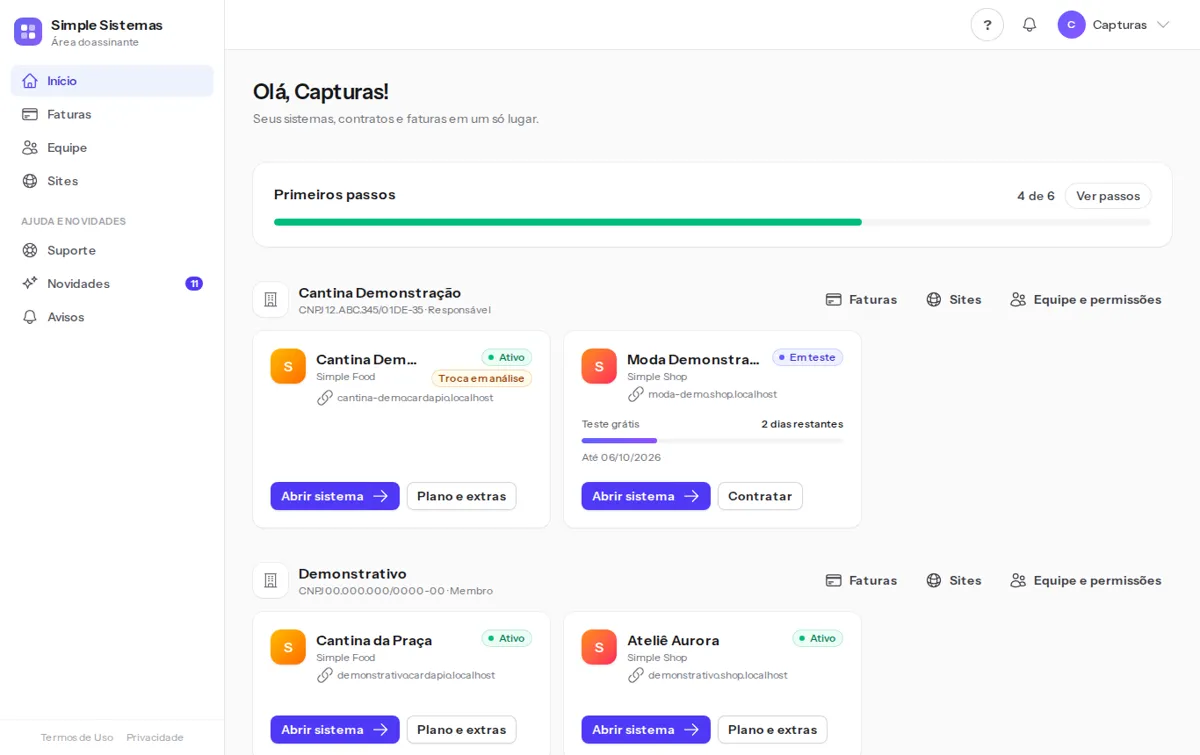Open Faturas in the sidebar menu

112,114
